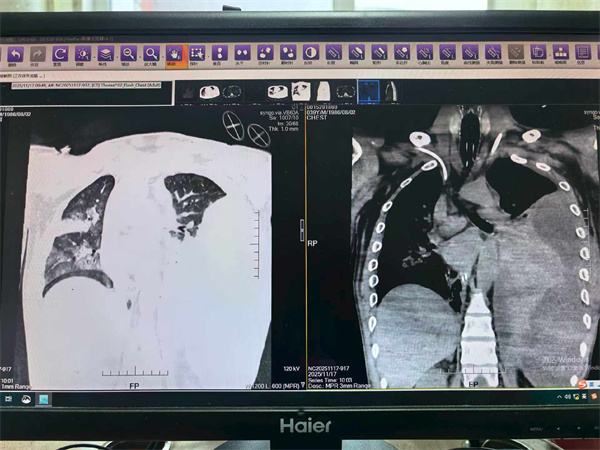The image size is (600, 450).
Task: Click the right mediastinal coronal CT image
Action: click(470, 260)
